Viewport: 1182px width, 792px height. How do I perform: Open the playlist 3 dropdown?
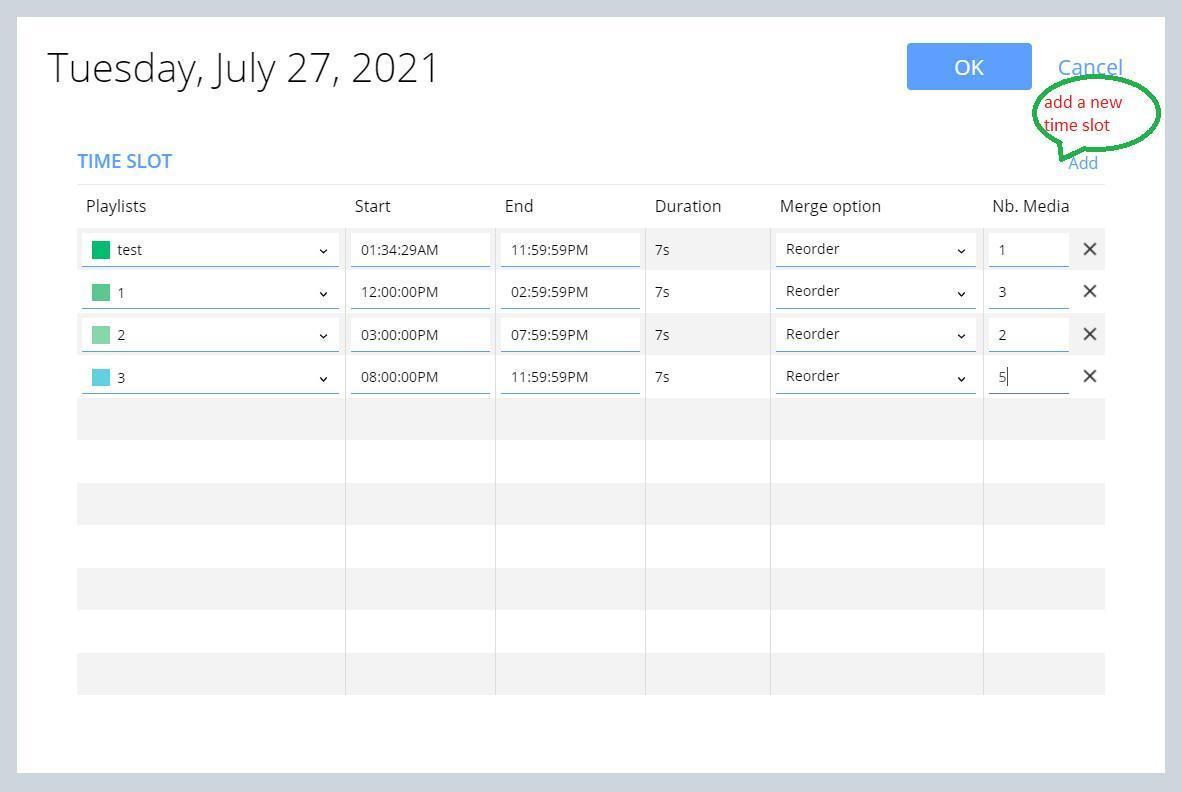(x=210, y=377)
